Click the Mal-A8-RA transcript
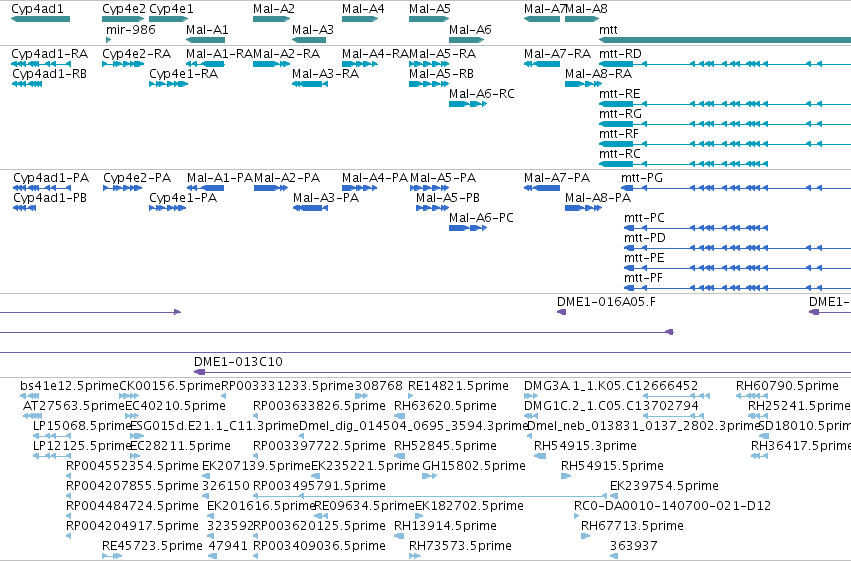 [583, 84]
